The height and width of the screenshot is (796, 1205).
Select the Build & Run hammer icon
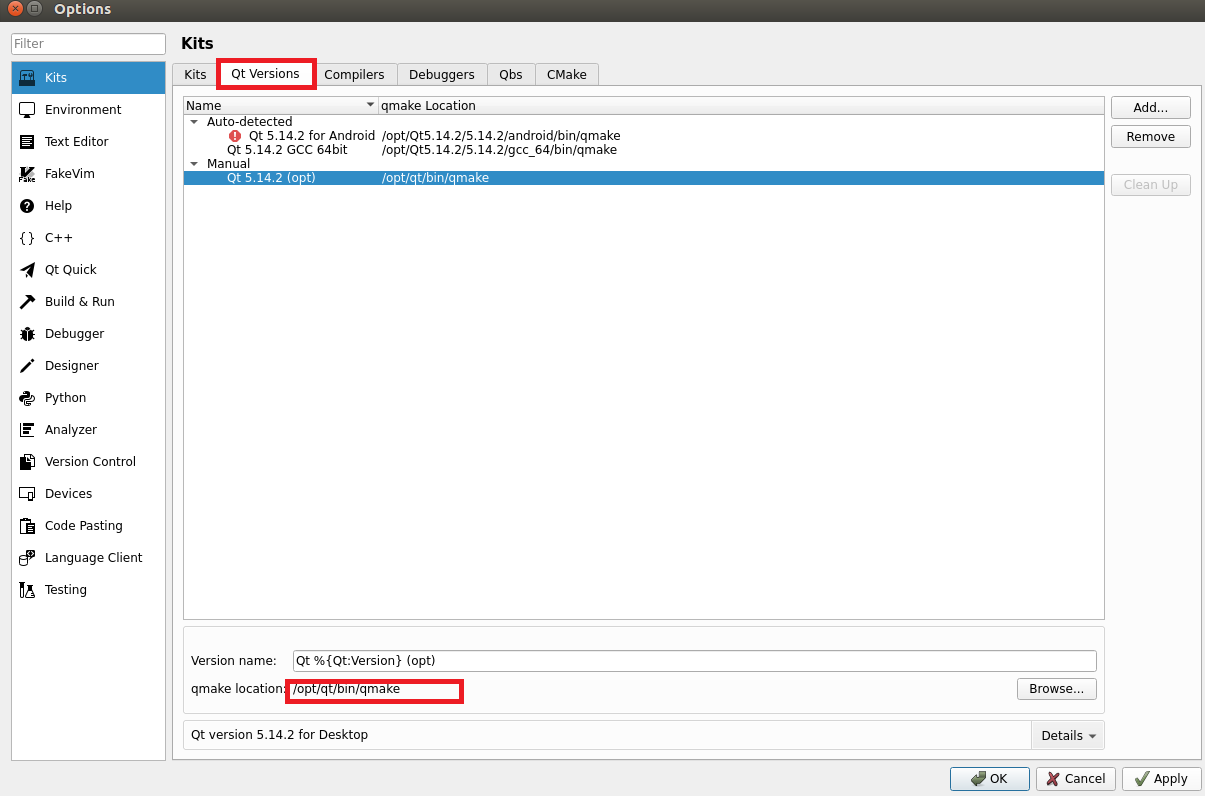27,301
